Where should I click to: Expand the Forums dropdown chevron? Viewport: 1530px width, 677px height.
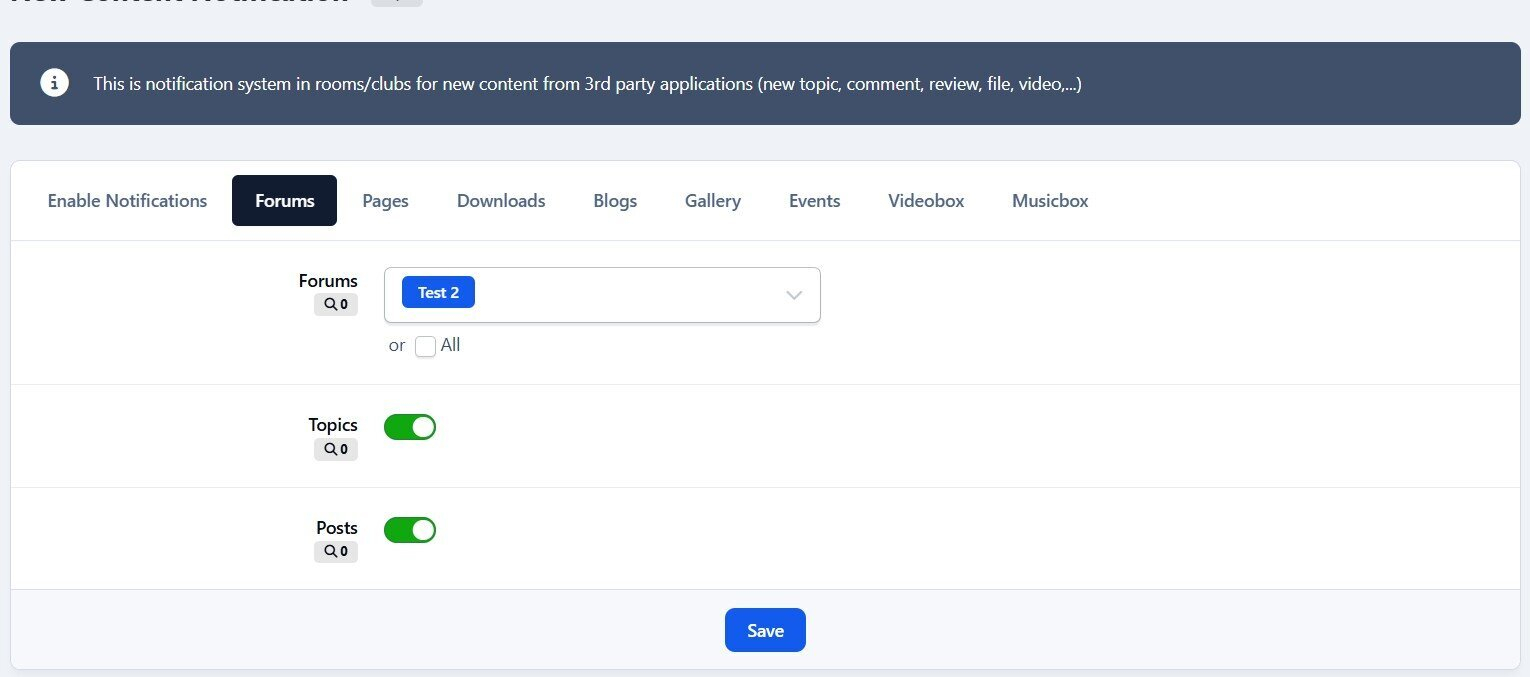pos(794,295)
